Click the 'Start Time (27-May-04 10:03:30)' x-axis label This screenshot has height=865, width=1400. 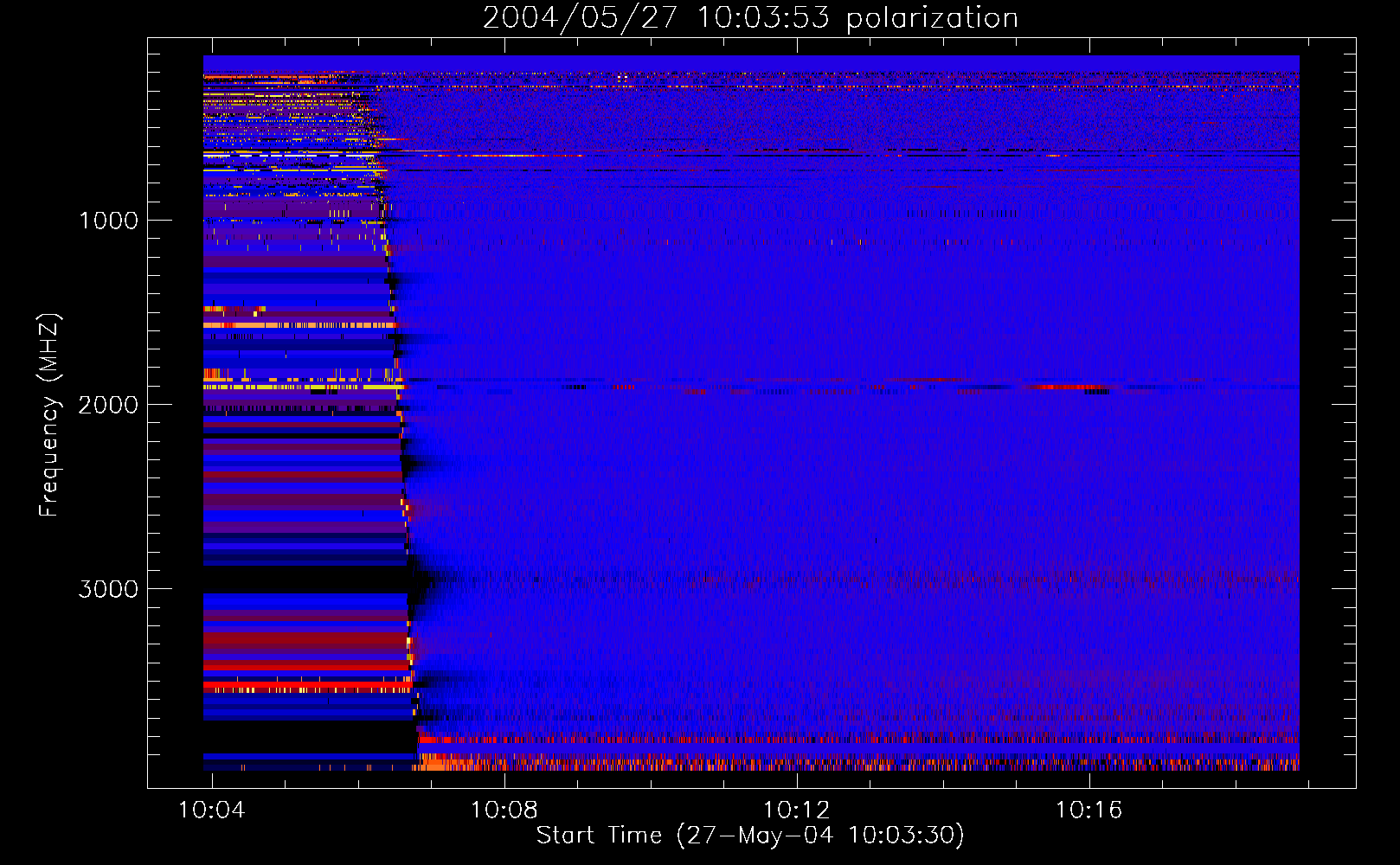(x=750, y=836)
